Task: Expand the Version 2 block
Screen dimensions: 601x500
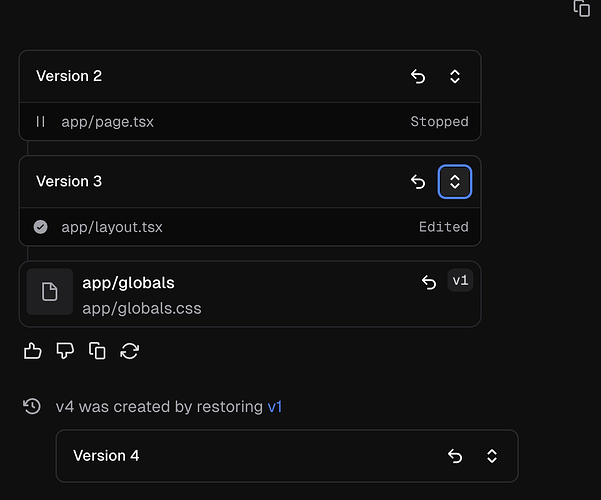Action: tap(455, 77)
